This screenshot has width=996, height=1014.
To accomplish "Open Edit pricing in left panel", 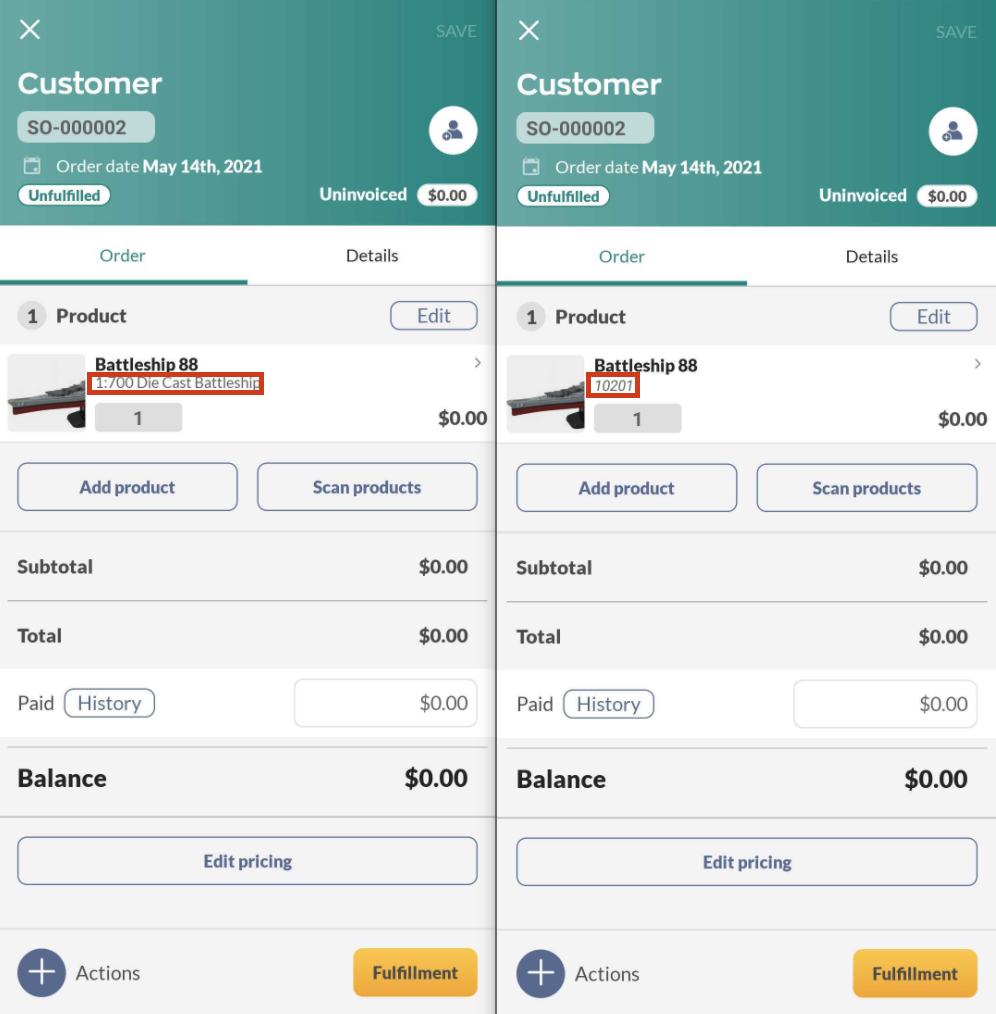I will [x=247, y=861].
